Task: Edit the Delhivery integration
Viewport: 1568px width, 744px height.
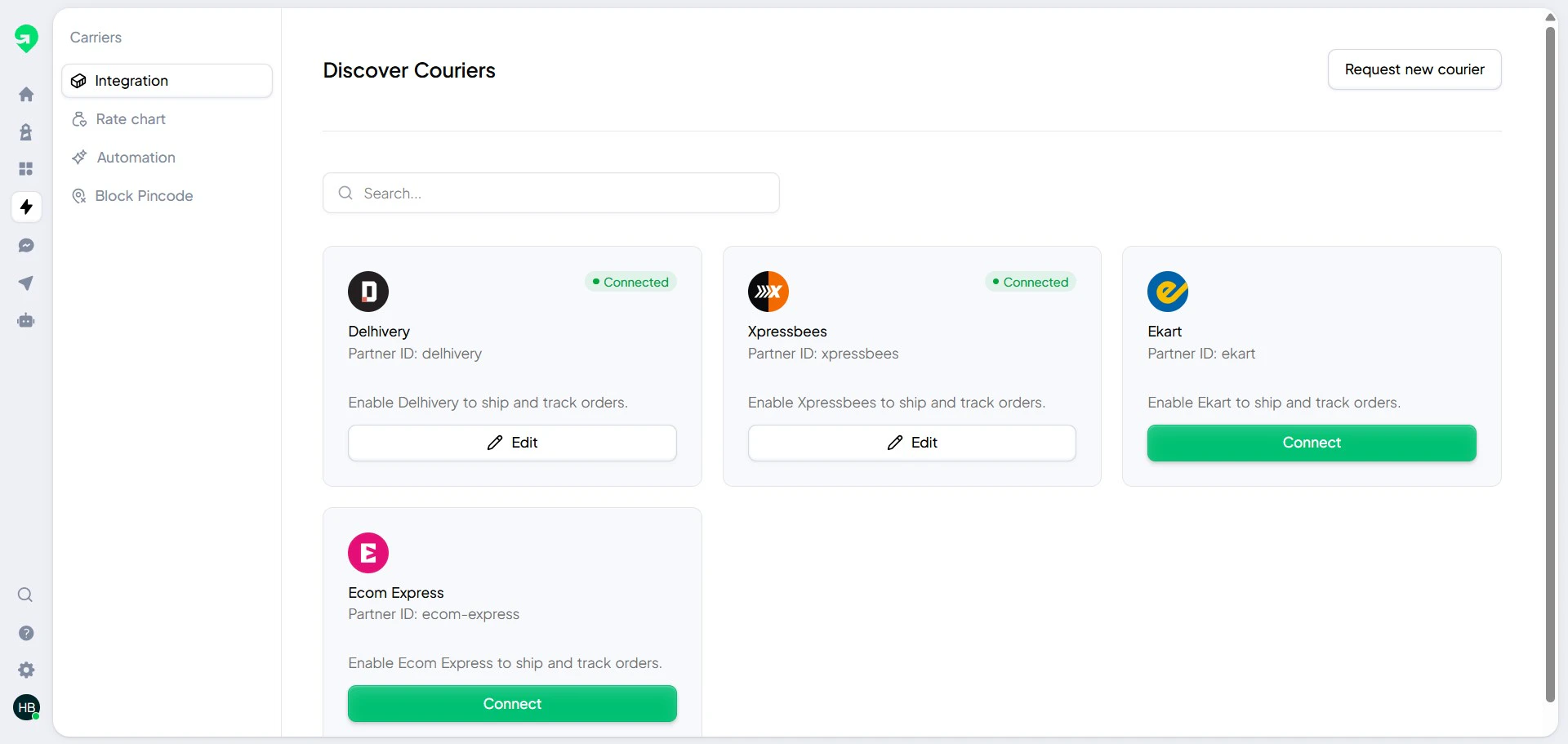Action: (512, 443)
